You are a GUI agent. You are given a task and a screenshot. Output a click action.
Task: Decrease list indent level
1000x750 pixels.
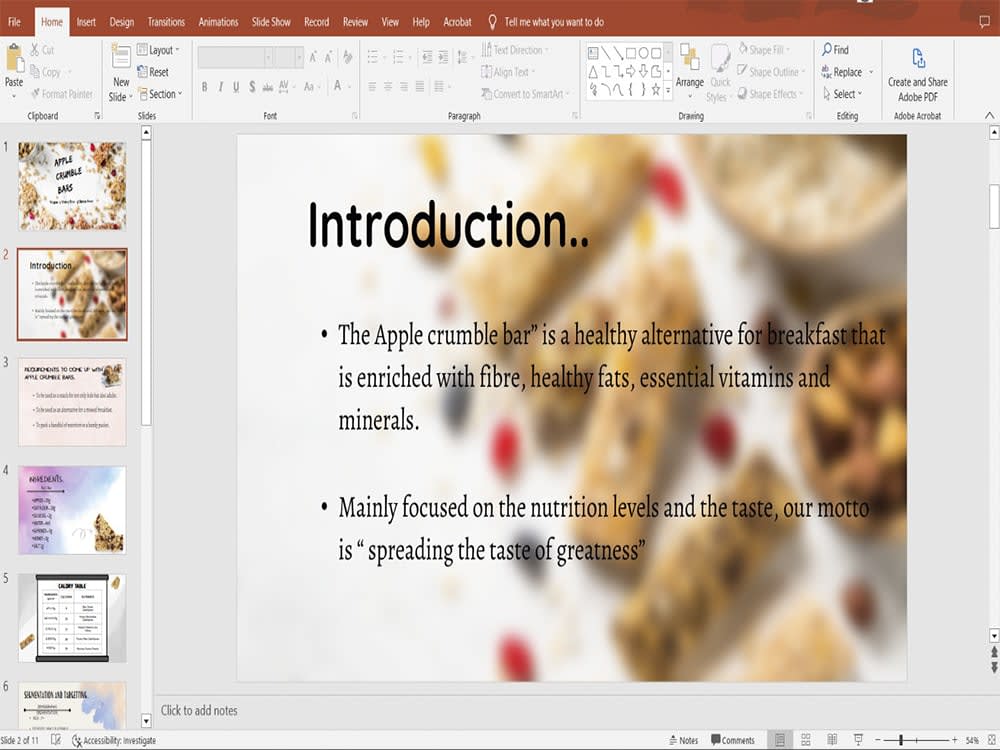427,57
